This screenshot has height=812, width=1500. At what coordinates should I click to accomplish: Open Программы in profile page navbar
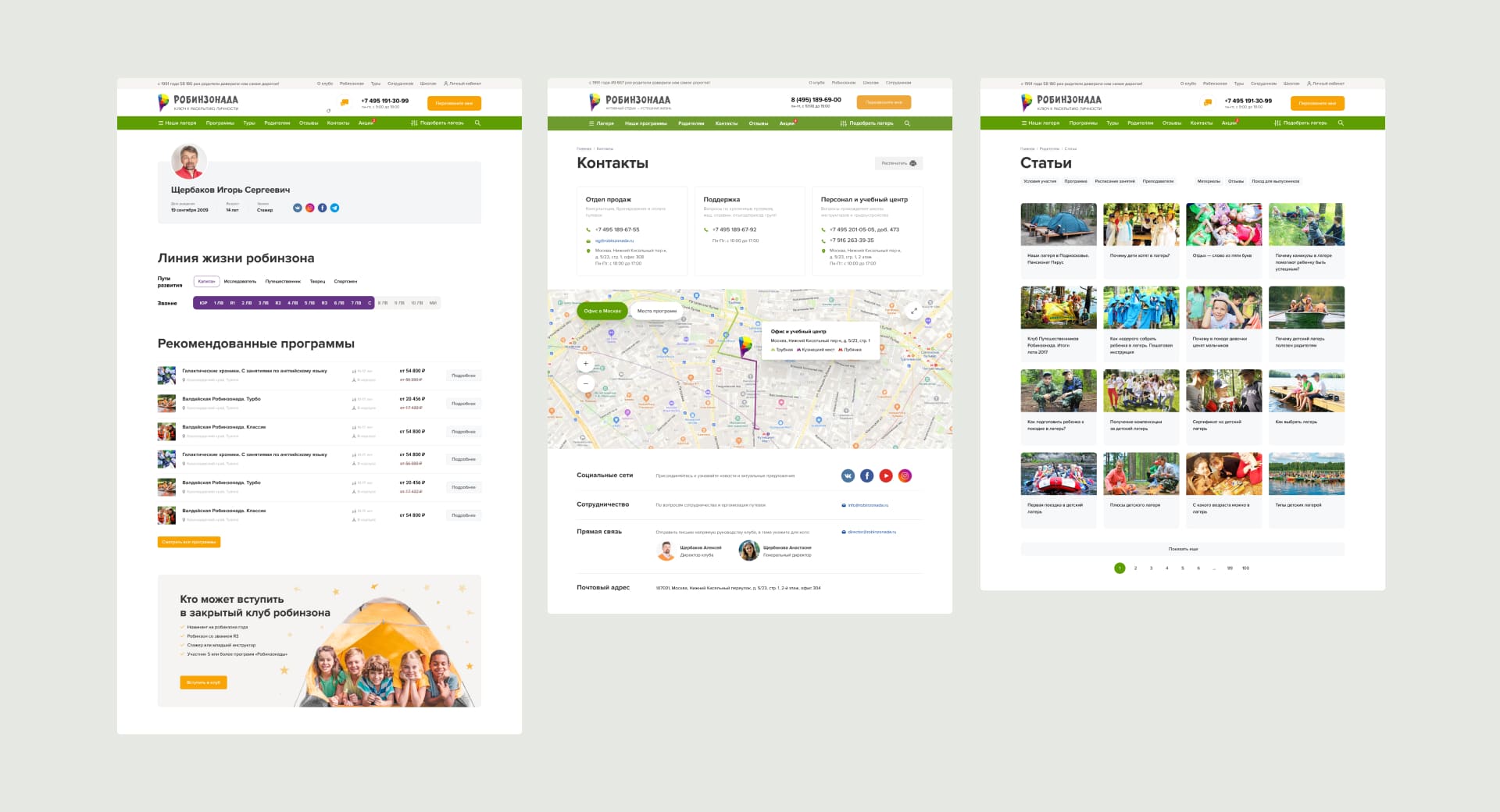pos(220,123)
